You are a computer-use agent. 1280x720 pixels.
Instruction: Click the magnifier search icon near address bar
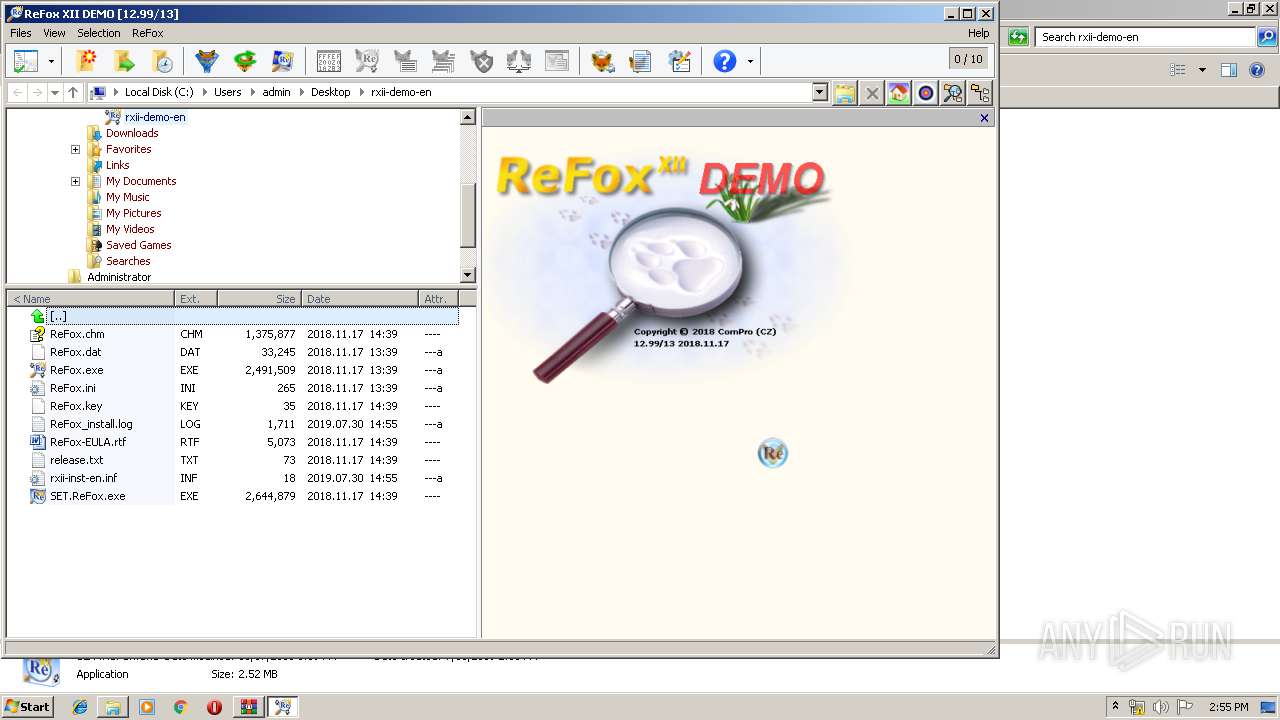953,93
